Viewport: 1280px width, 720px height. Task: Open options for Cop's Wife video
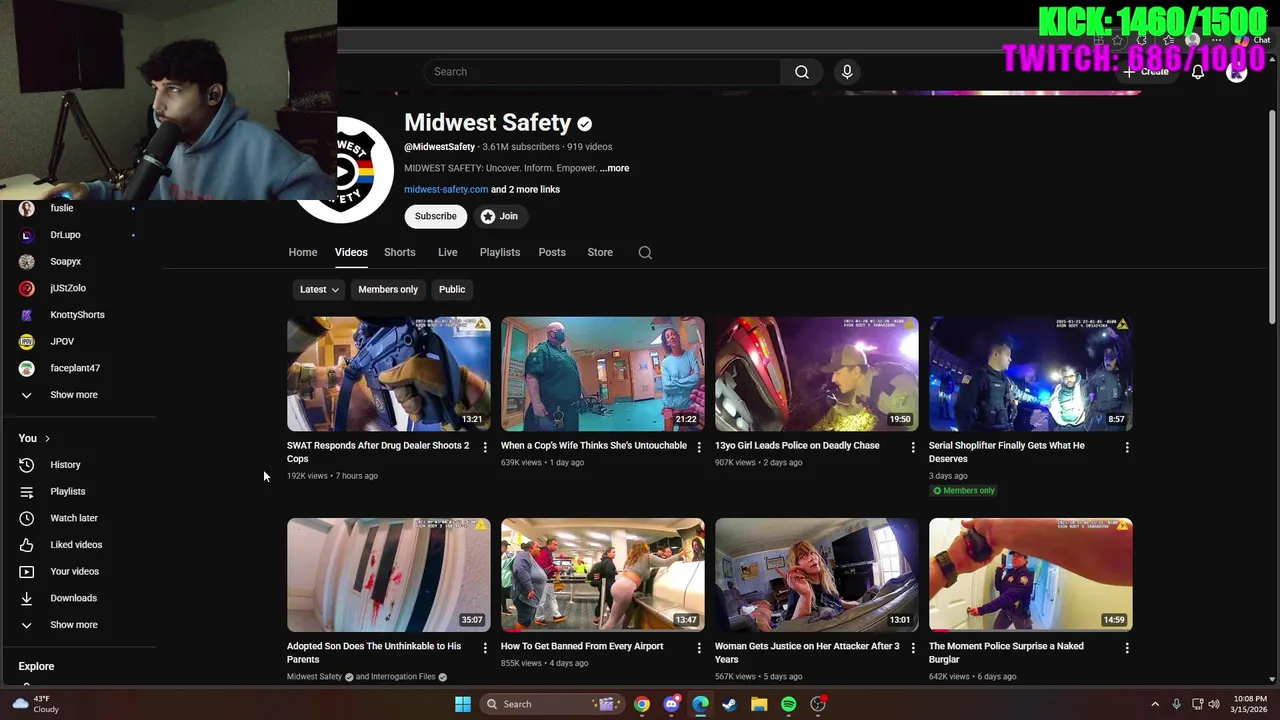point(699,447)
